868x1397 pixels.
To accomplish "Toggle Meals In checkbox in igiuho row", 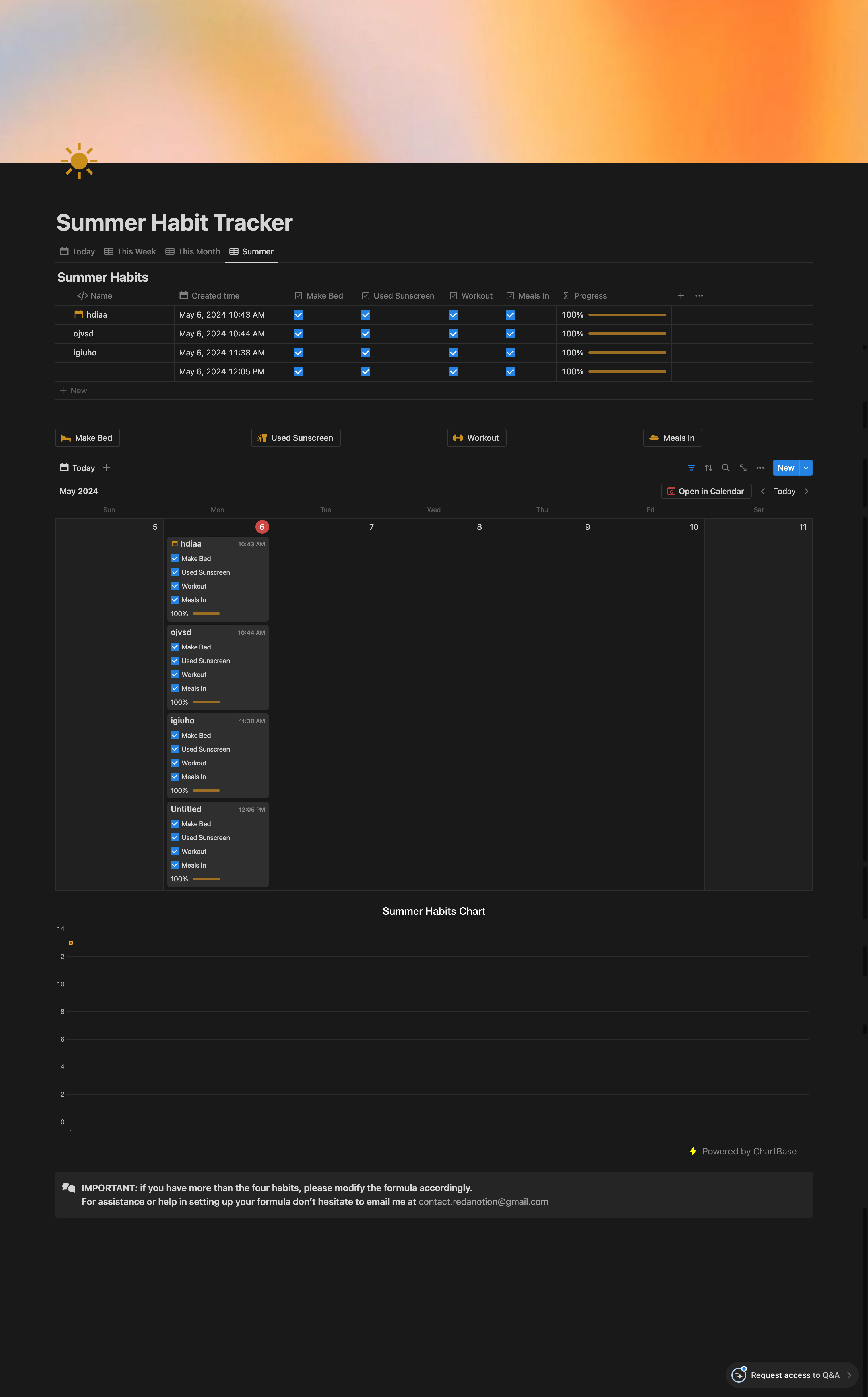I will 510,353.
